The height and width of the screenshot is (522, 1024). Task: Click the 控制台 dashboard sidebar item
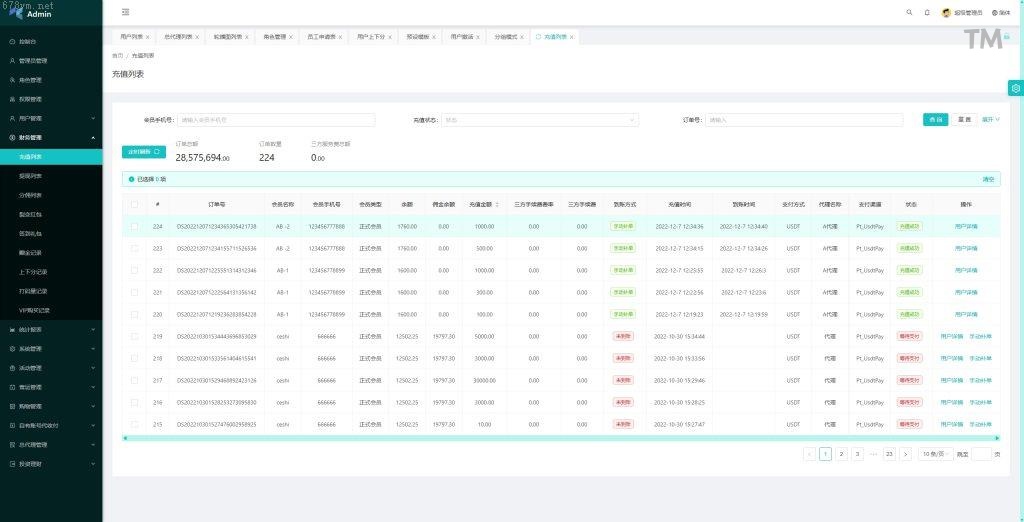coord(28,42)
